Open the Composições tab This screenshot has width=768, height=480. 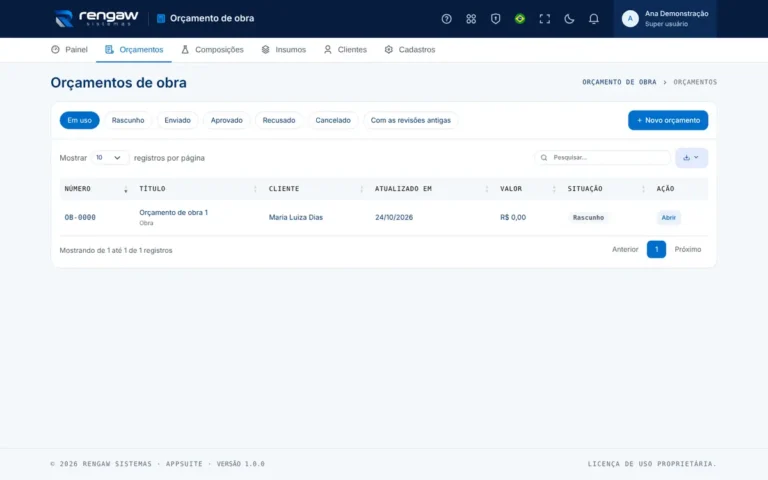[212, 49]
